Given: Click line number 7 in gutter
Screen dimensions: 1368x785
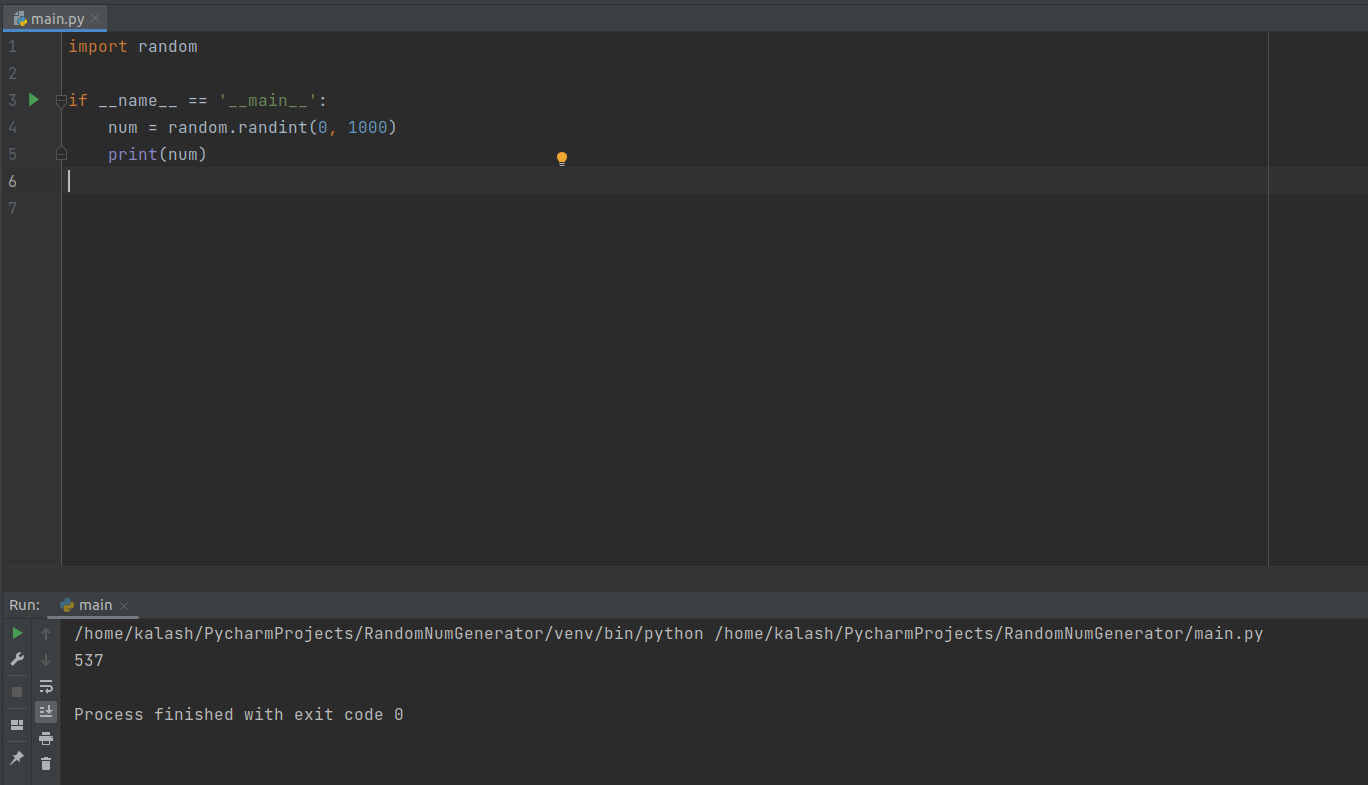Looking at the screenshot, I should pyautogui.click(x=12, y=208).
